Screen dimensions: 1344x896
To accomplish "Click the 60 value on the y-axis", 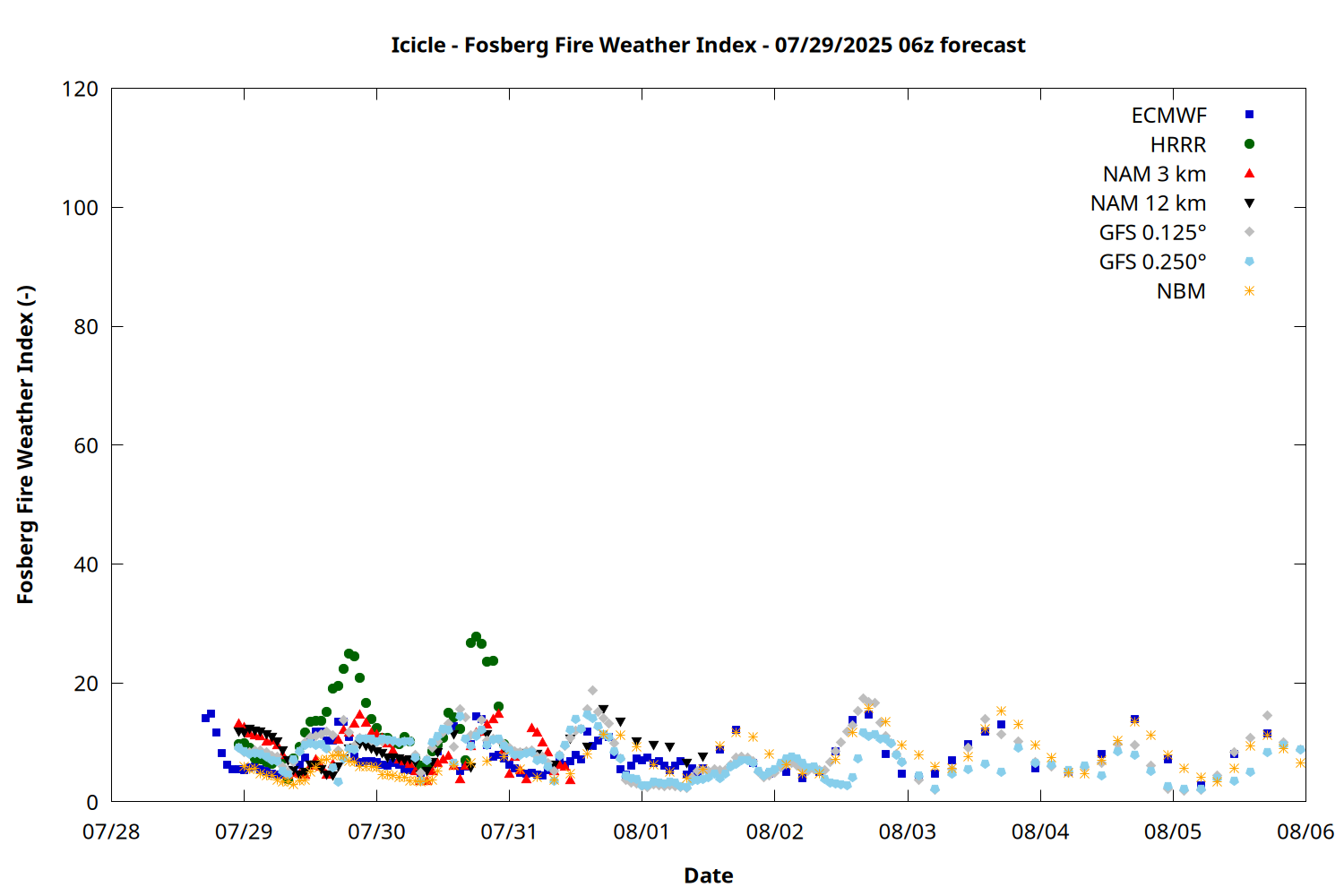I will pyautogui.click(x=86, y=445).
